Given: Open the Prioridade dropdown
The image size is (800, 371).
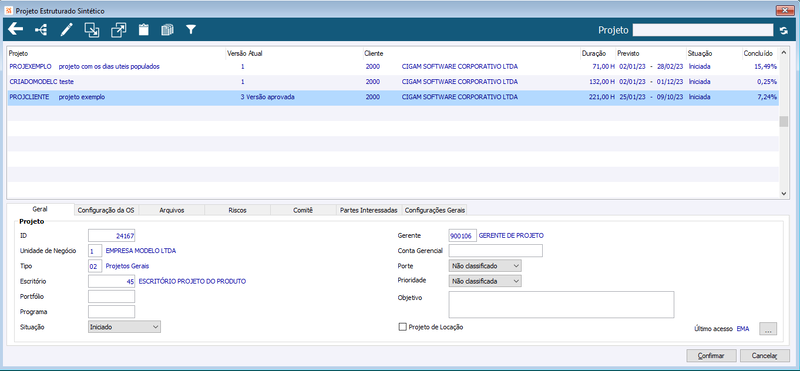Looking at the screenshot, I should click(x=485, y=281).
